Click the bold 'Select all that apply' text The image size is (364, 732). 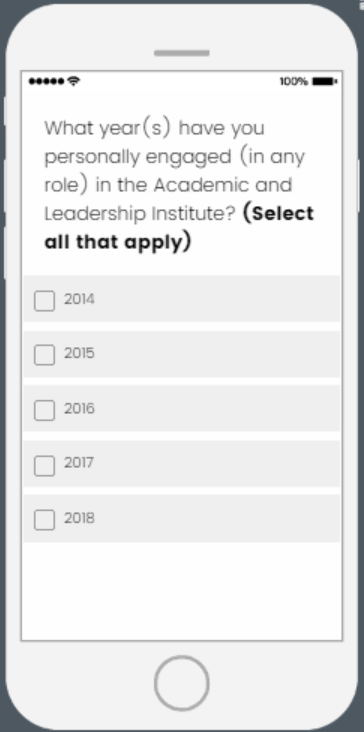[179, 228]
